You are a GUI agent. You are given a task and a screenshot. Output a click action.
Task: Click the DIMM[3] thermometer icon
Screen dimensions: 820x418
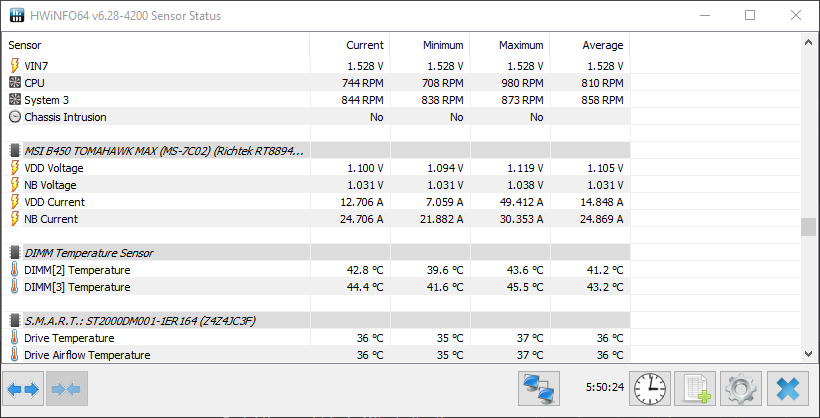tap(15, 287)
